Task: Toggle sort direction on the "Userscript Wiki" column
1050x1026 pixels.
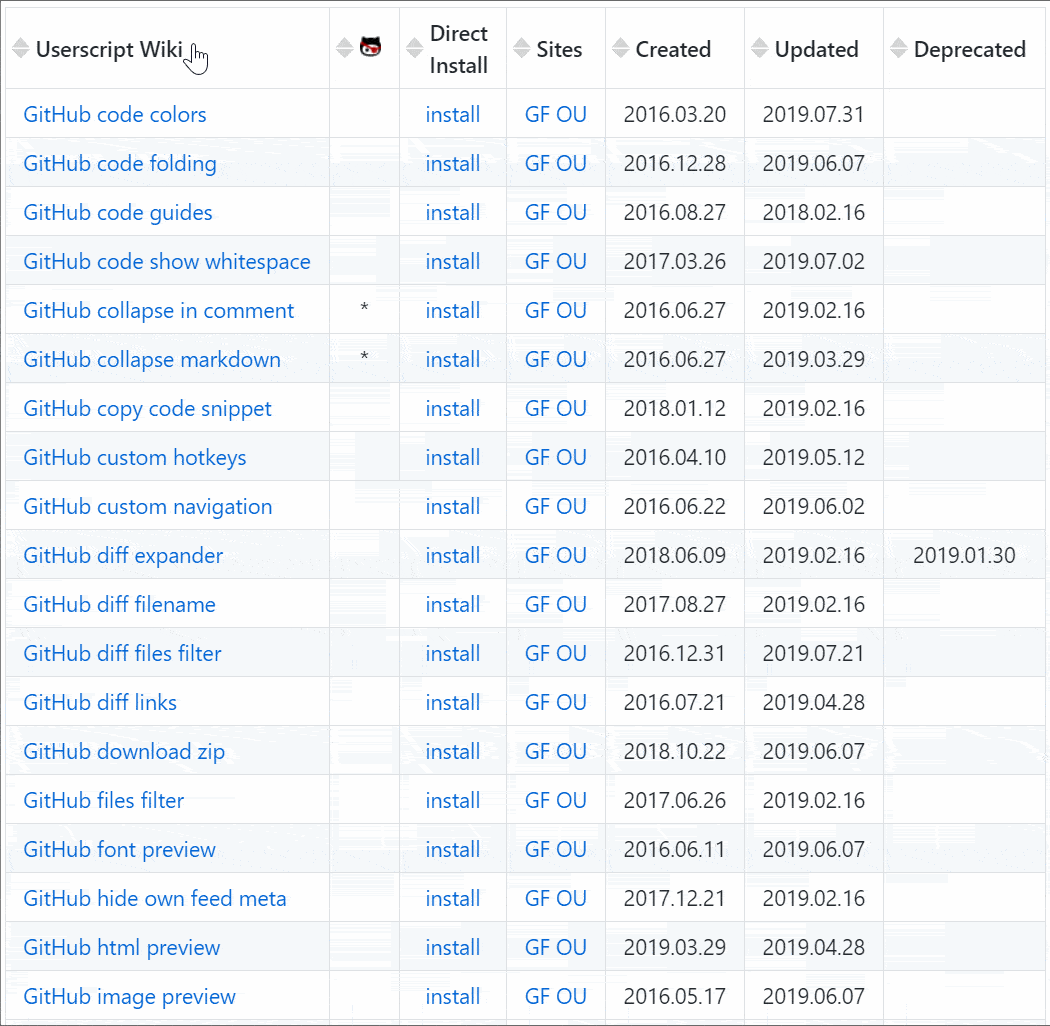Action: pyautogui.click(x=19, y=47)
